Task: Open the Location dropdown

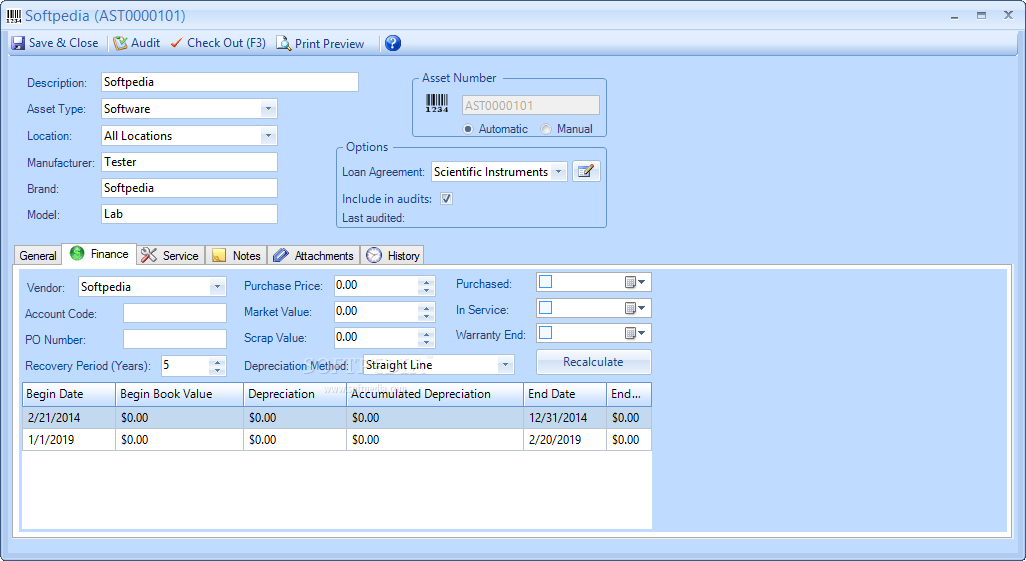Action: click(268, 136)
